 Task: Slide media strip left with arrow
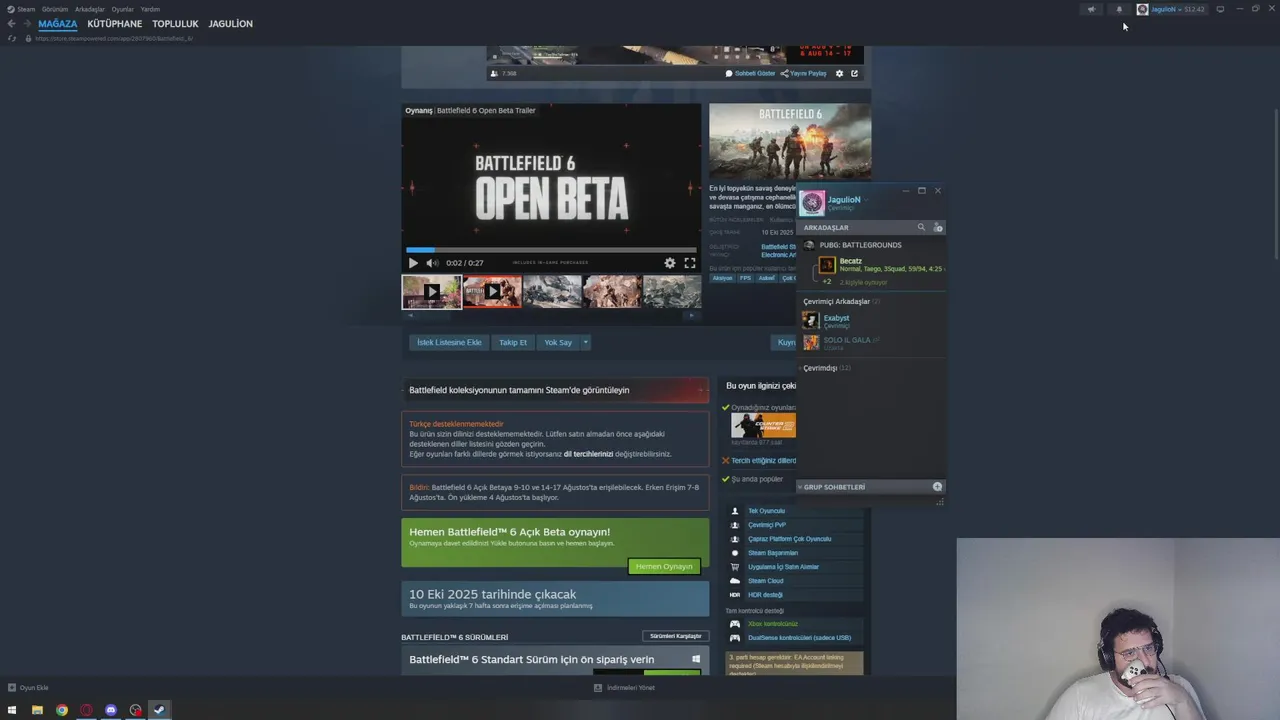(x=409, y=316)
